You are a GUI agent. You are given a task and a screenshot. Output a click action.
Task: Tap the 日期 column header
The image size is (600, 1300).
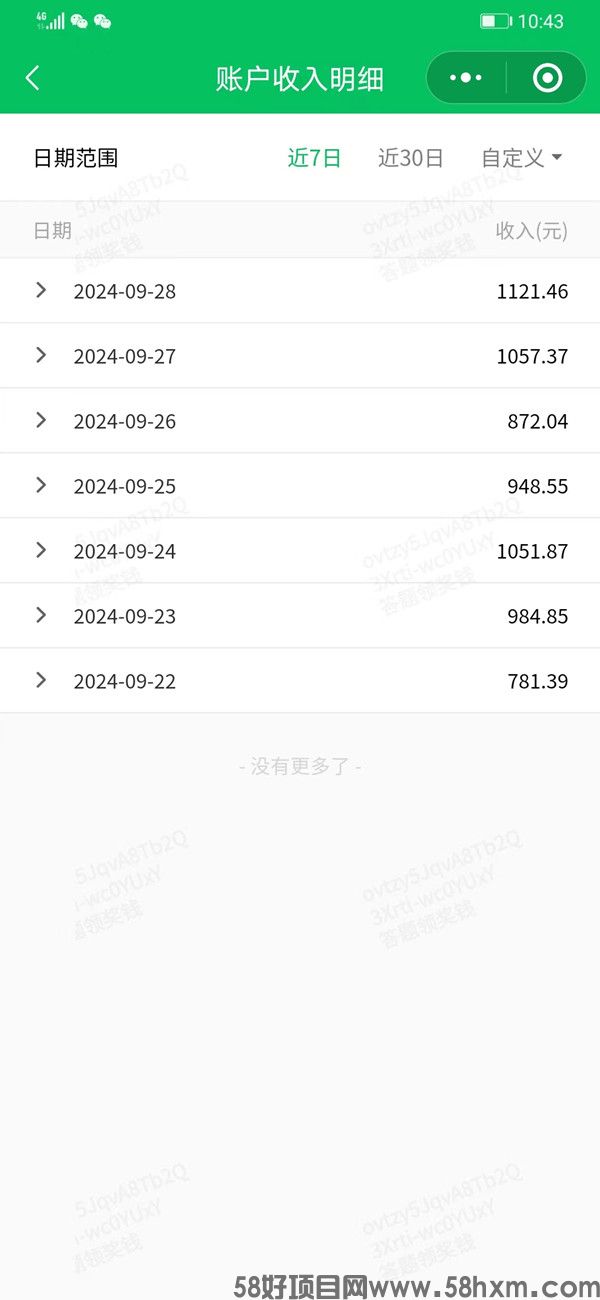click(53, 231)
